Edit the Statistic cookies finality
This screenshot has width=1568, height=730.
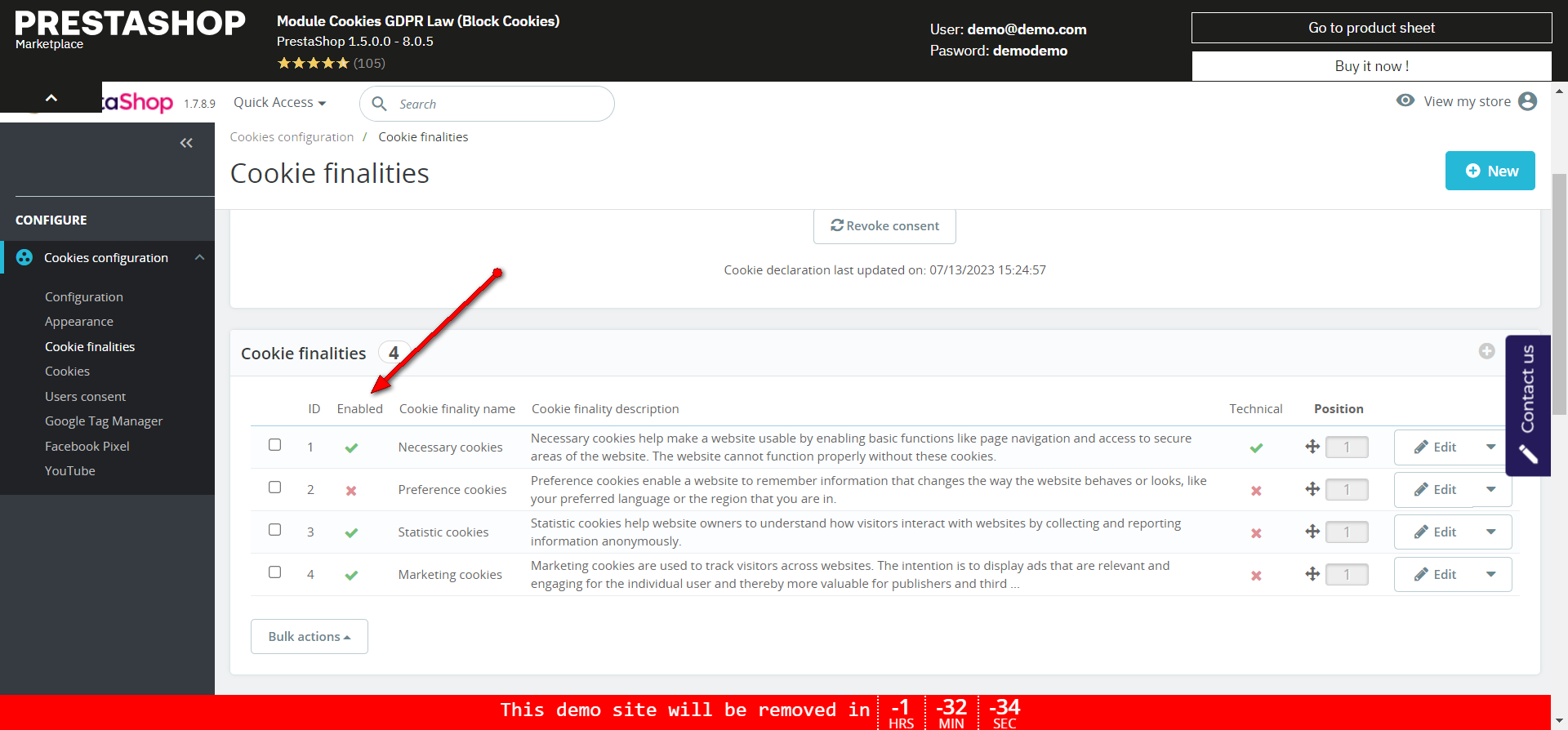tap(1435, 532)
